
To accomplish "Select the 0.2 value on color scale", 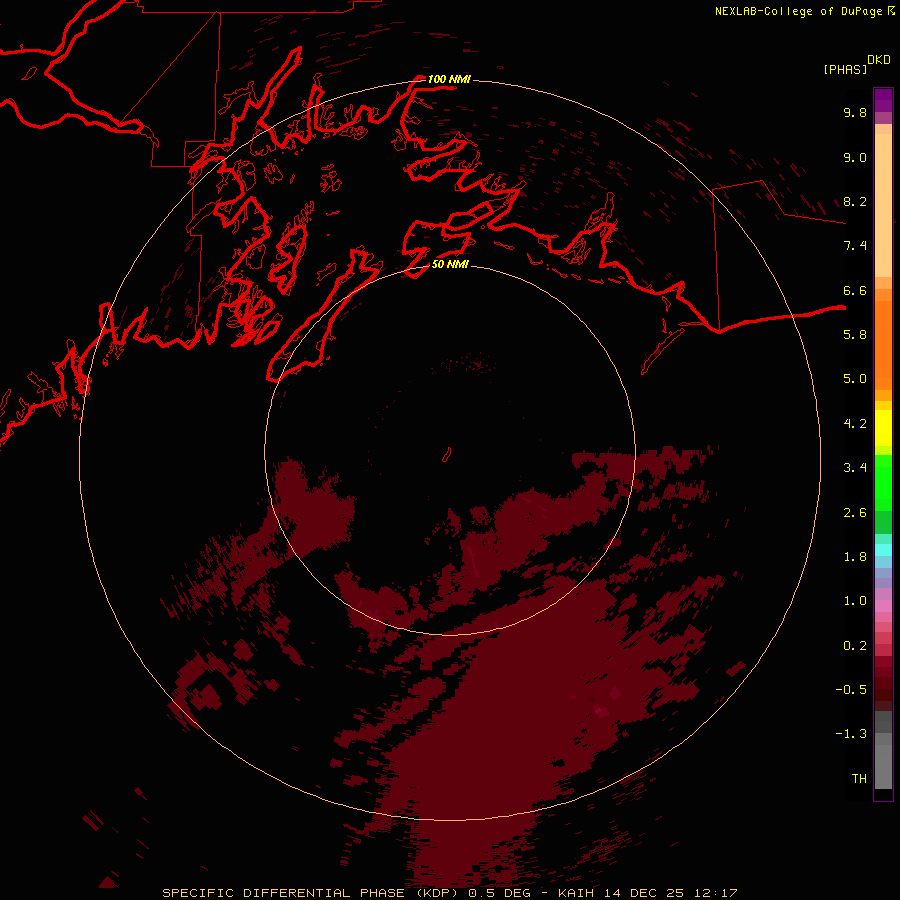I will (855, 646).
